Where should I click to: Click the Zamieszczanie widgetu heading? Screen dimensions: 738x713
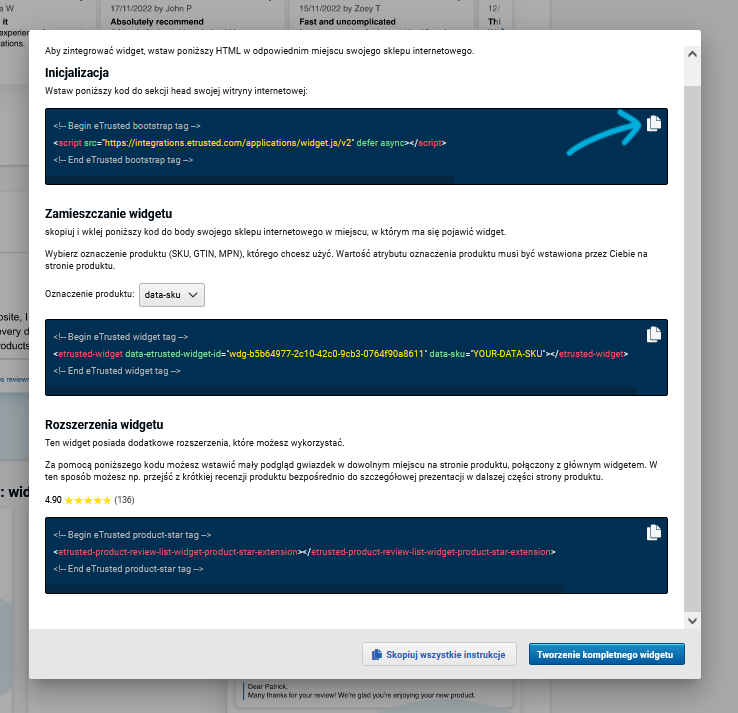108,214
